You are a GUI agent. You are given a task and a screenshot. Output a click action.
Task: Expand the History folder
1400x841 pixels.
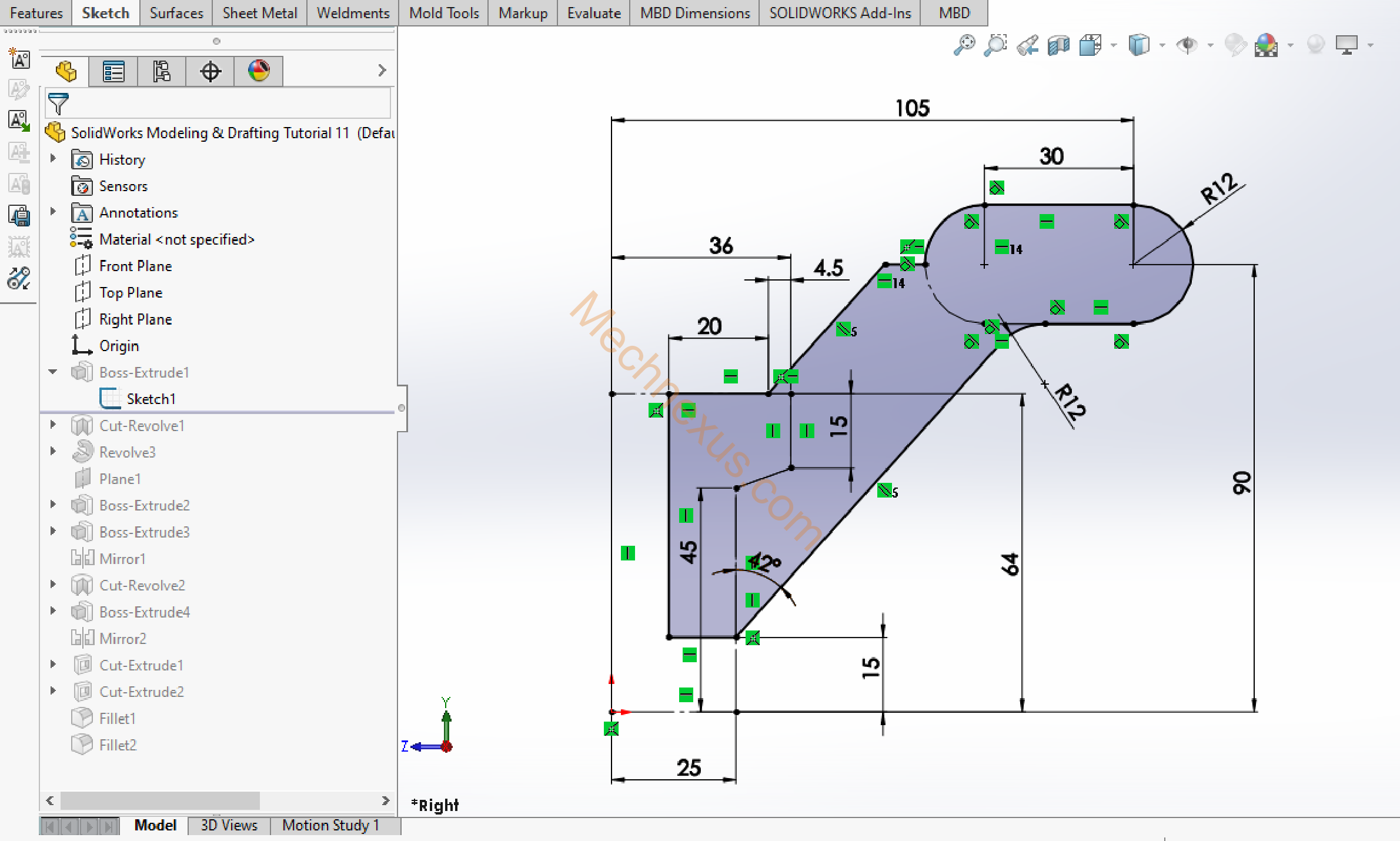click(x=53, y=159)
